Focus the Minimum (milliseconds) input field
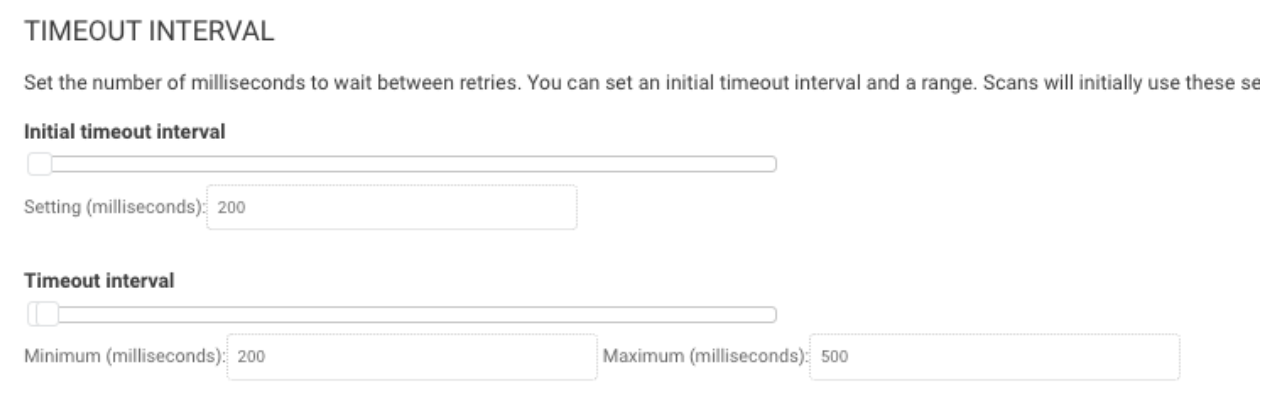 412,357
